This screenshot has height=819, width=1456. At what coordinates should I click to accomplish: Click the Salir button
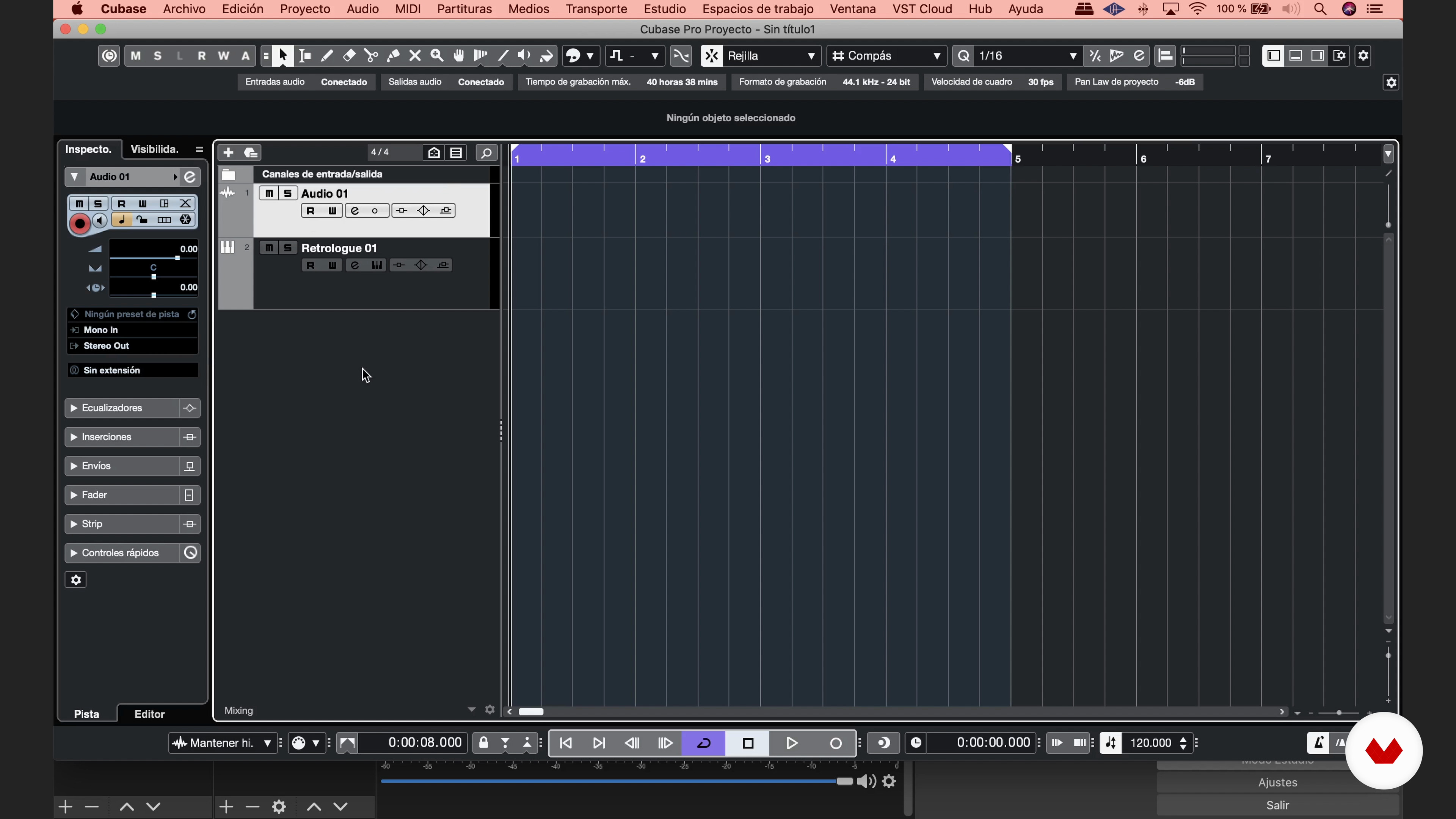[x=1277, y=805]
